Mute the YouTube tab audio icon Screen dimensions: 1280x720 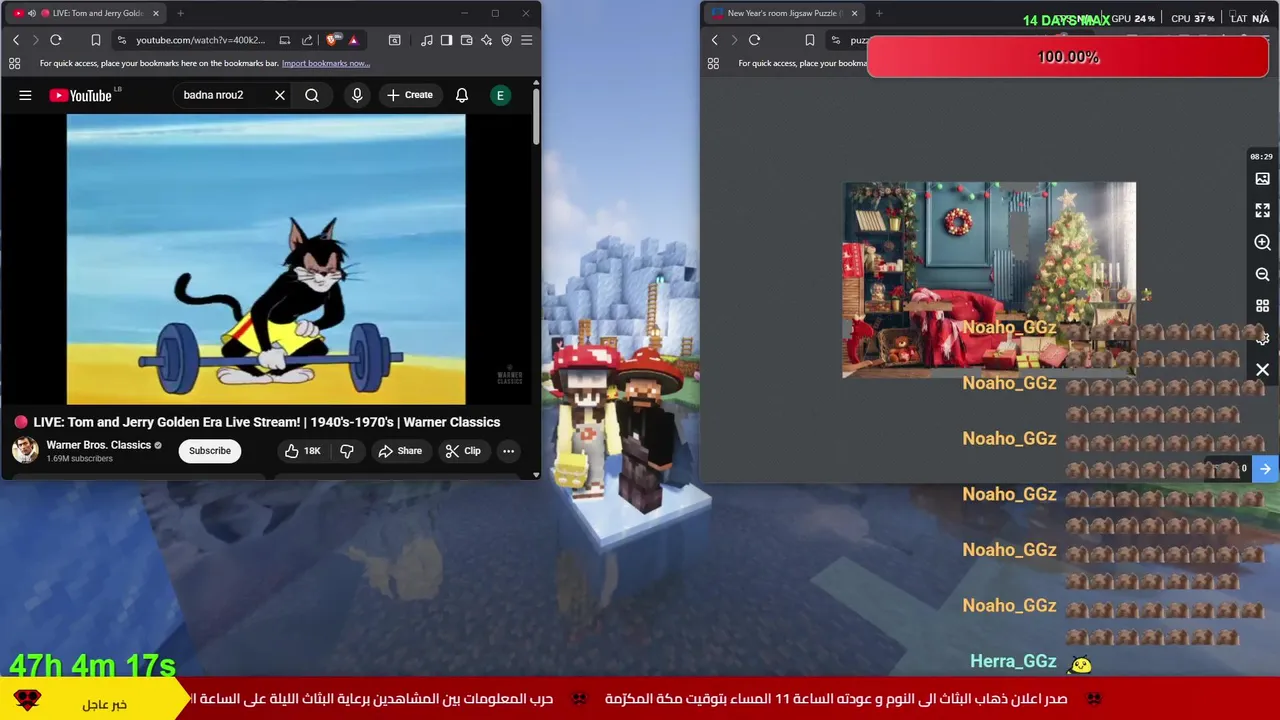click(32, 13)
